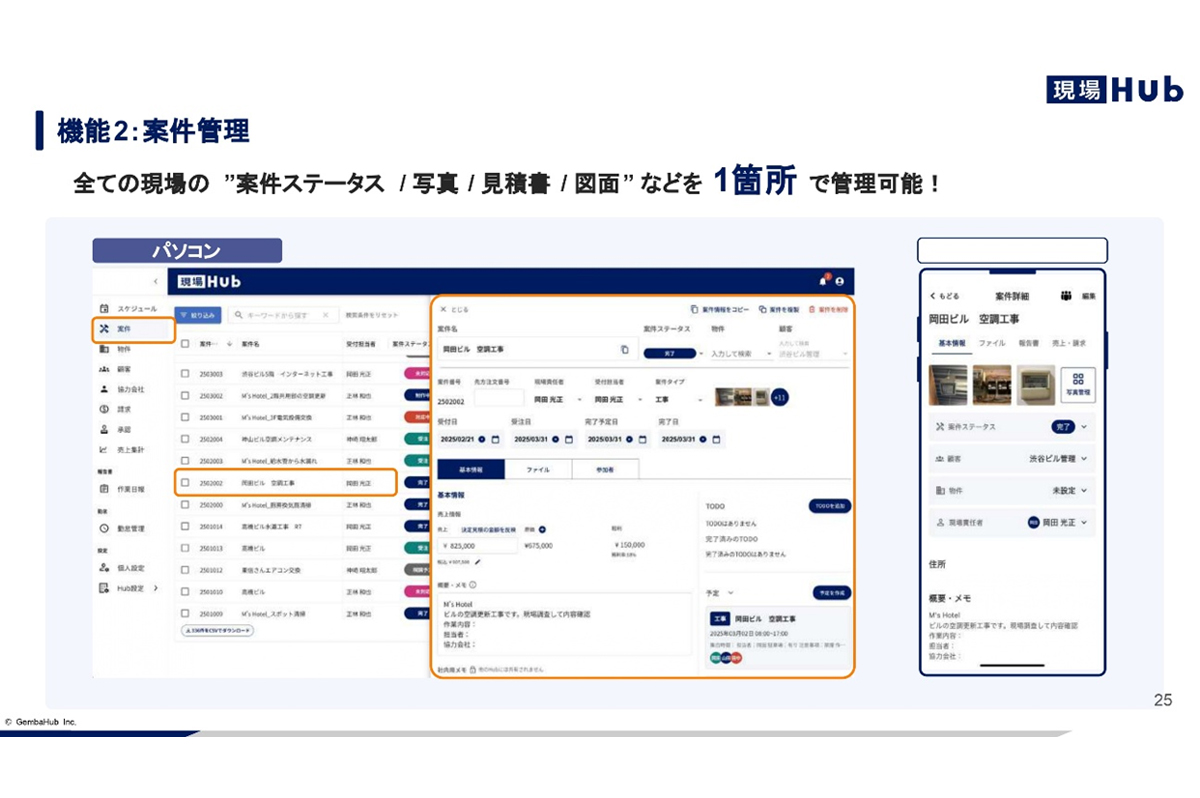
Task: Tick the select-all checkbox in the list header
Action: point(184,344)
